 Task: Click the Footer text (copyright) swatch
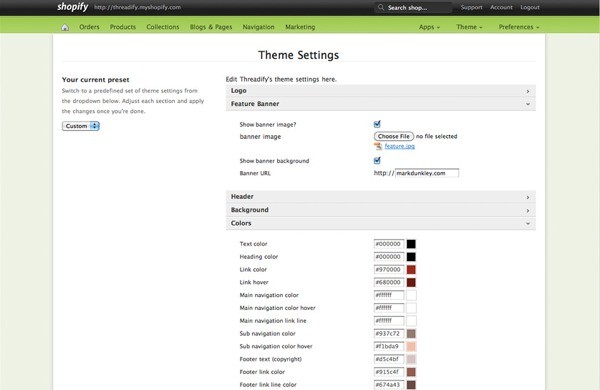(411, 359)
